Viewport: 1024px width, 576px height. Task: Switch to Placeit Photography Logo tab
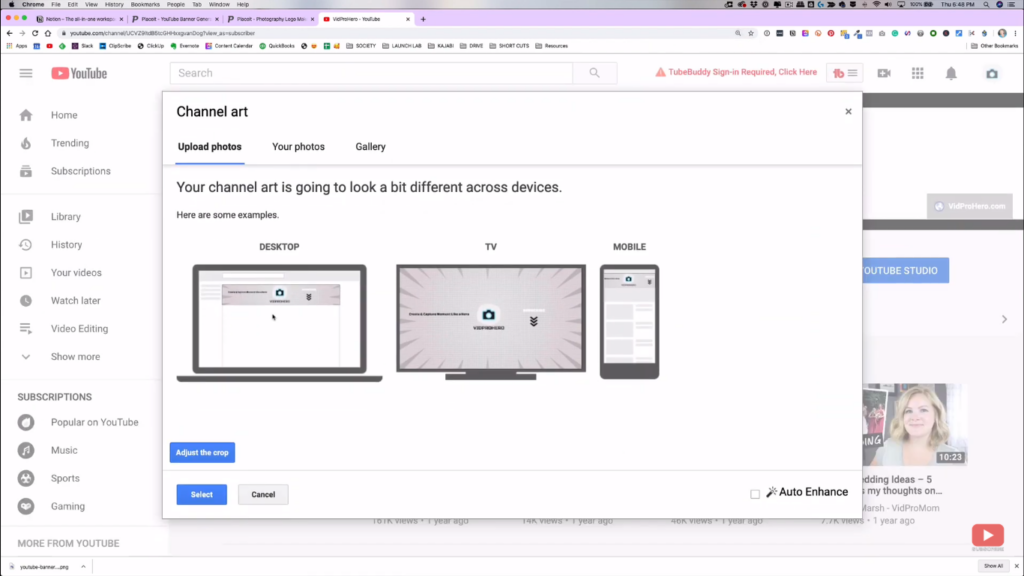[x=270, y=19]
